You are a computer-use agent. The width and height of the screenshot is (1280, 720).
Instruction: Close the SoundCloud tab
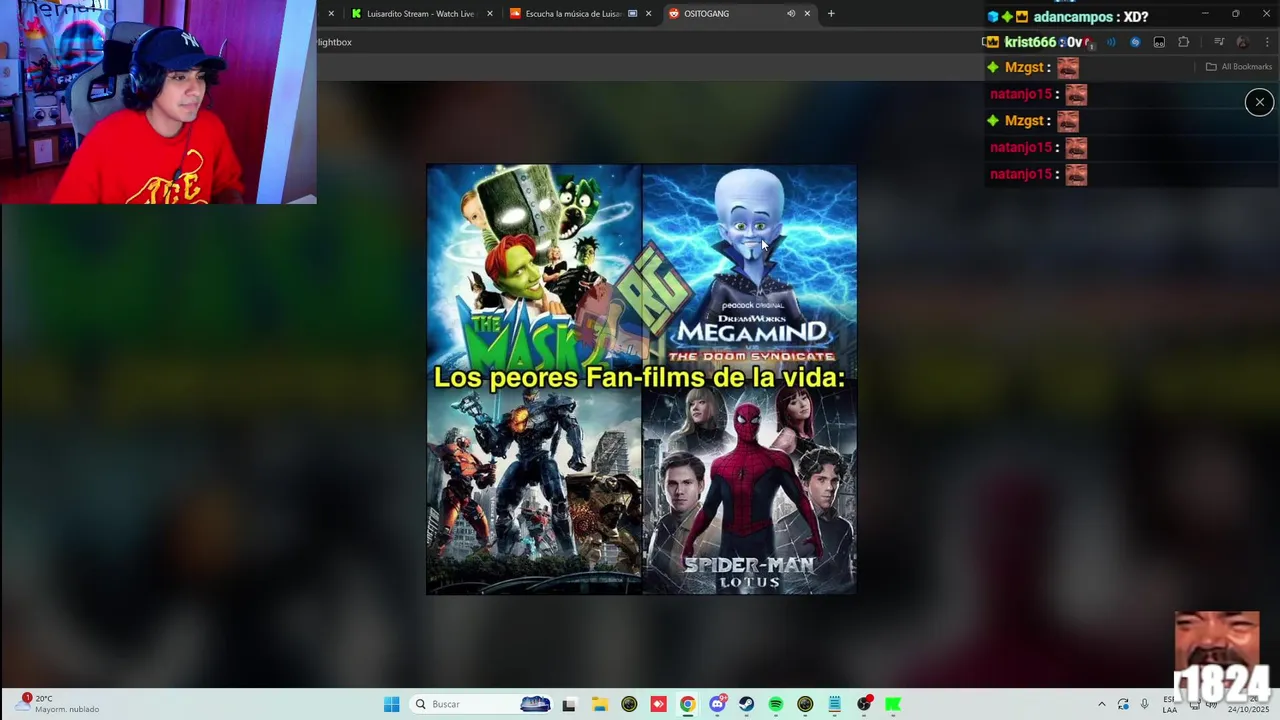point(648,14)
